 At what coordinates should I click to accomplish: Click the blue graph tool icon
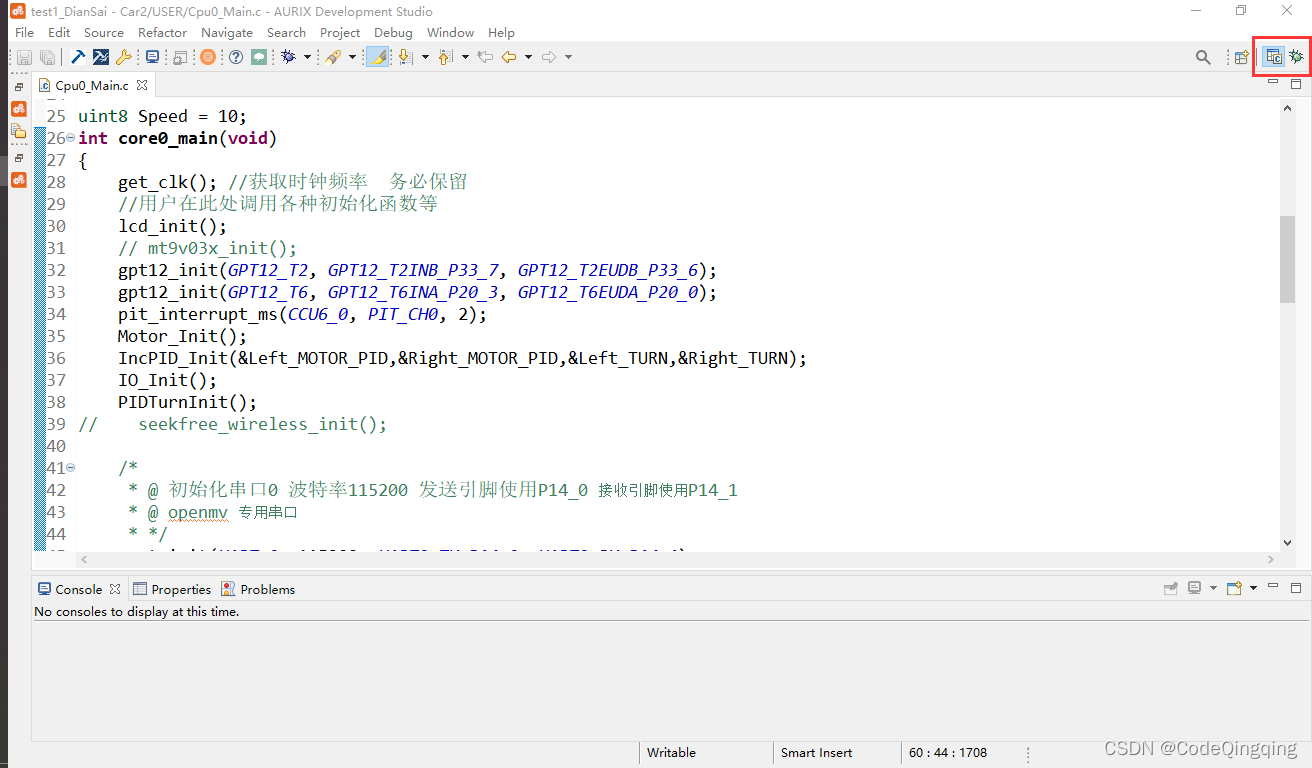(101, 57)
